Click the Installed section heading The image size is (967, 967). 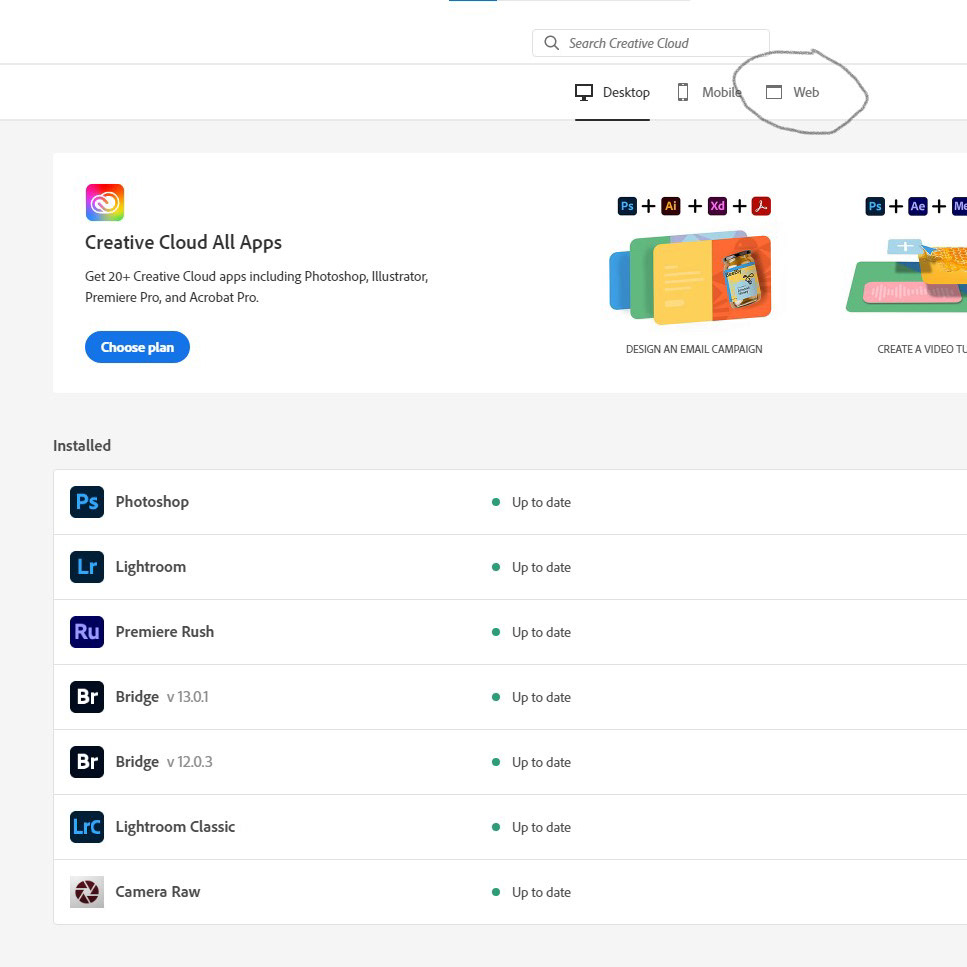pyautogui.click(x=82, y=445)
